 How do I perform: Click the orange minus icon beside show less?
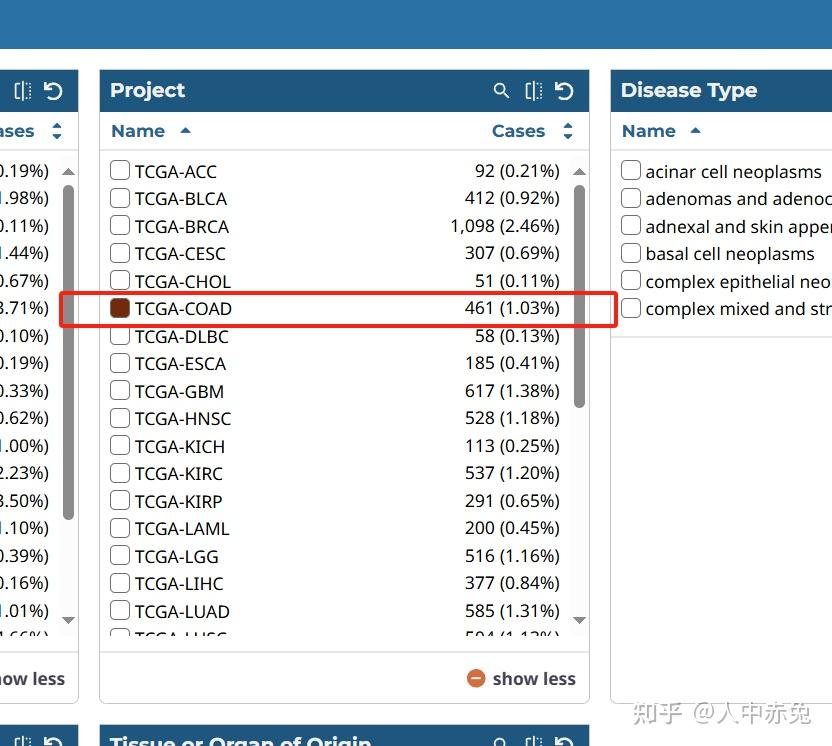(x=475, y=679)
